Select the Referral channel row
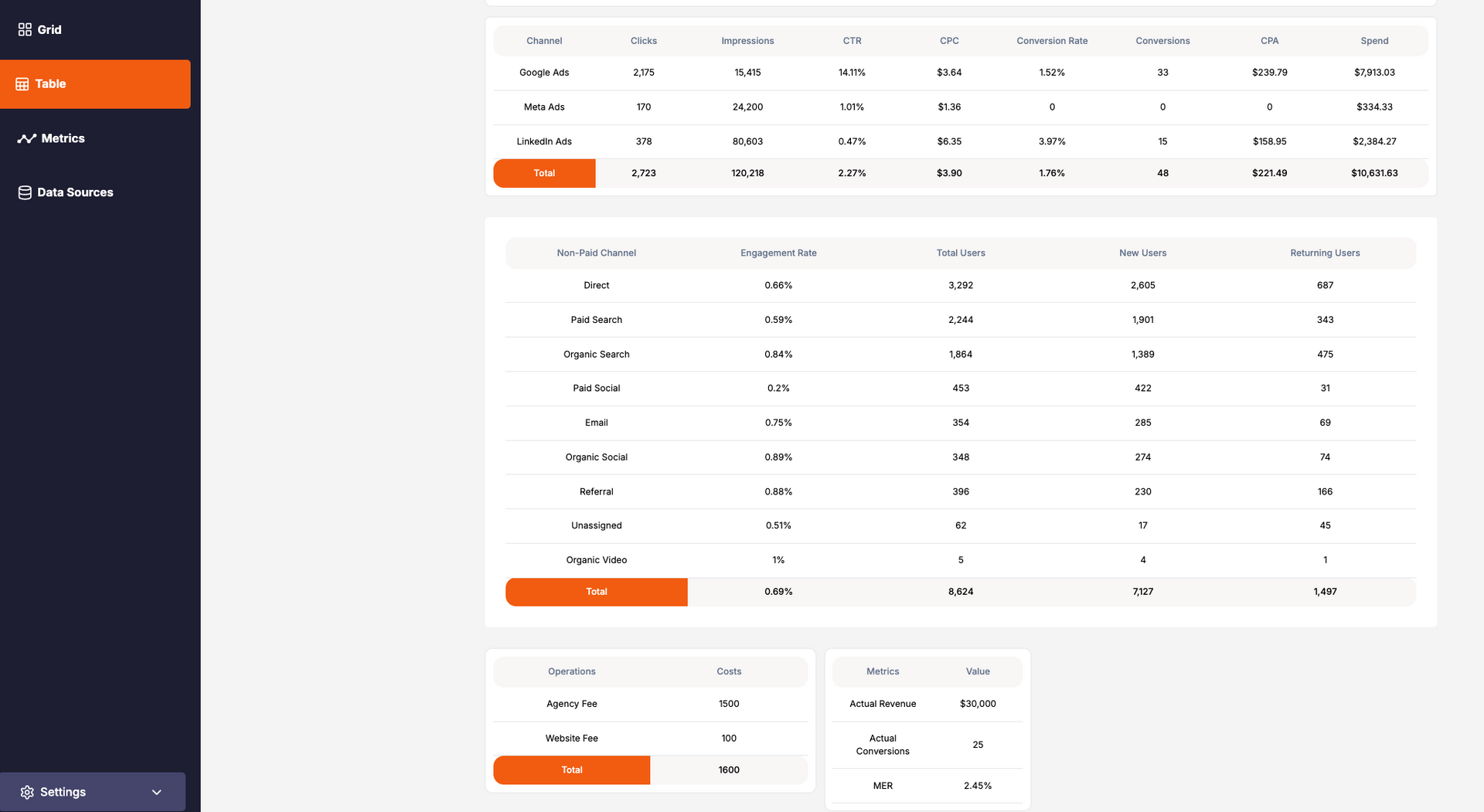 (961, 492)
